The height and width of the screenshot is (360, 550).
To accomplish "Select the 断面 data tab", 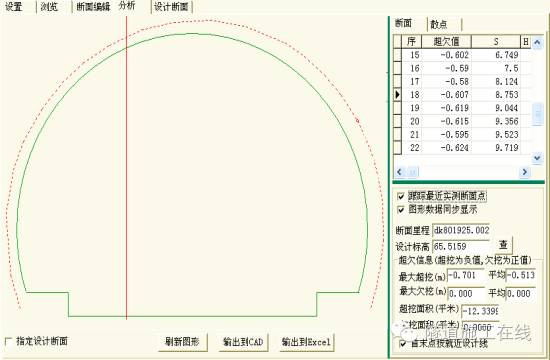I will pyautogui.click(x=403, y=23).
